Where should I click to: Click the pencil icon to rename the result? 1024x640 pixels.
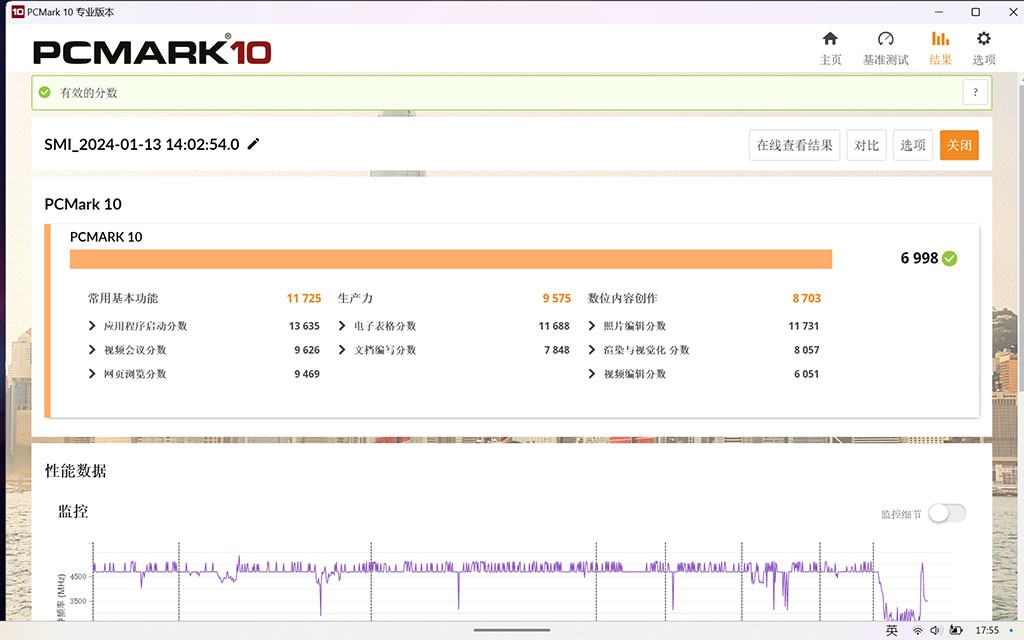(253, 144)
